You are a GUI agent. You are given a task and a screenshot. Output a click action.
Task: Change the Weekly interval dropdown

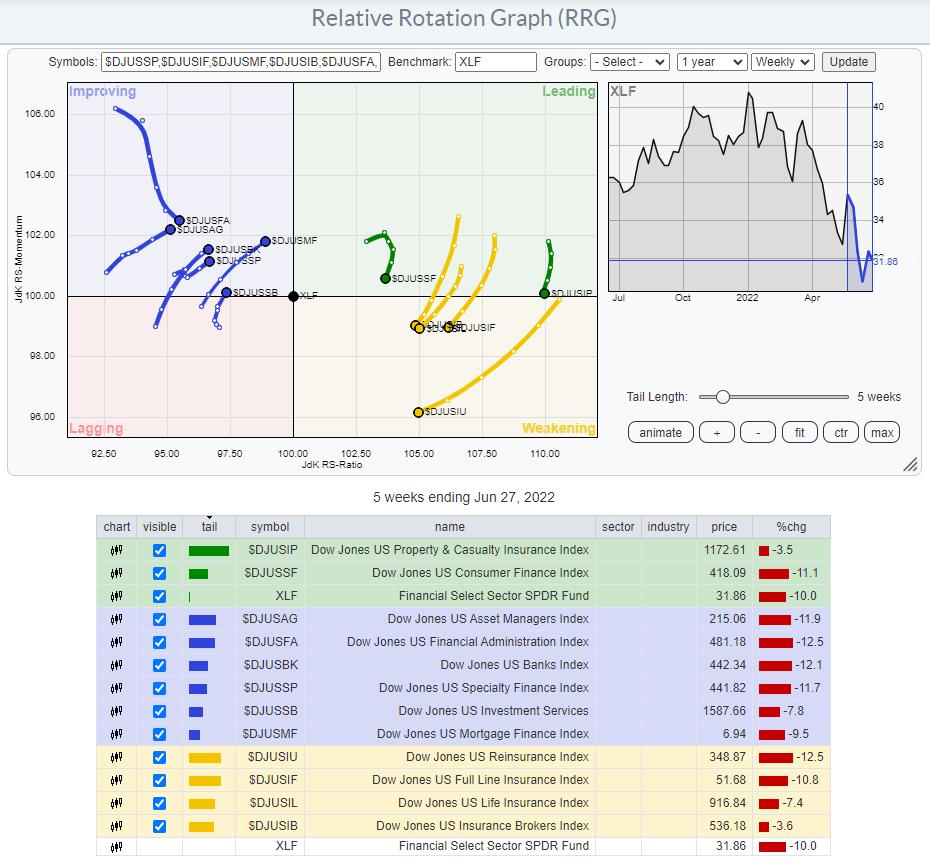click(783, 62)
